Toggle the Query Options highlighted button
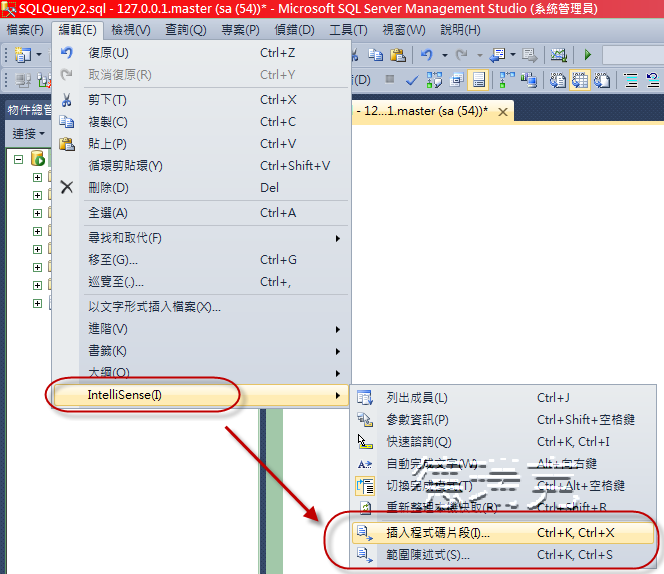664x574 pixels. pos(479,80)
